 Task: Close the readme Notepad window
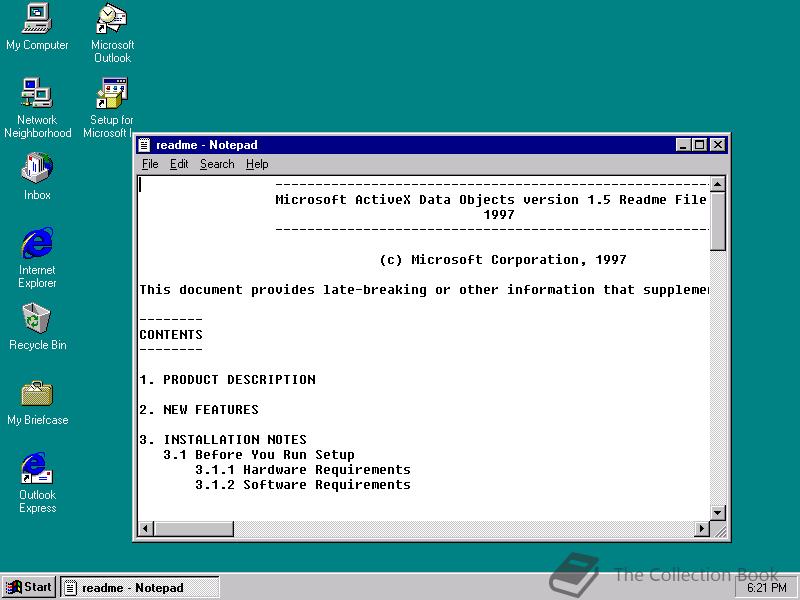pyautogui.click(x=717, y=145)
